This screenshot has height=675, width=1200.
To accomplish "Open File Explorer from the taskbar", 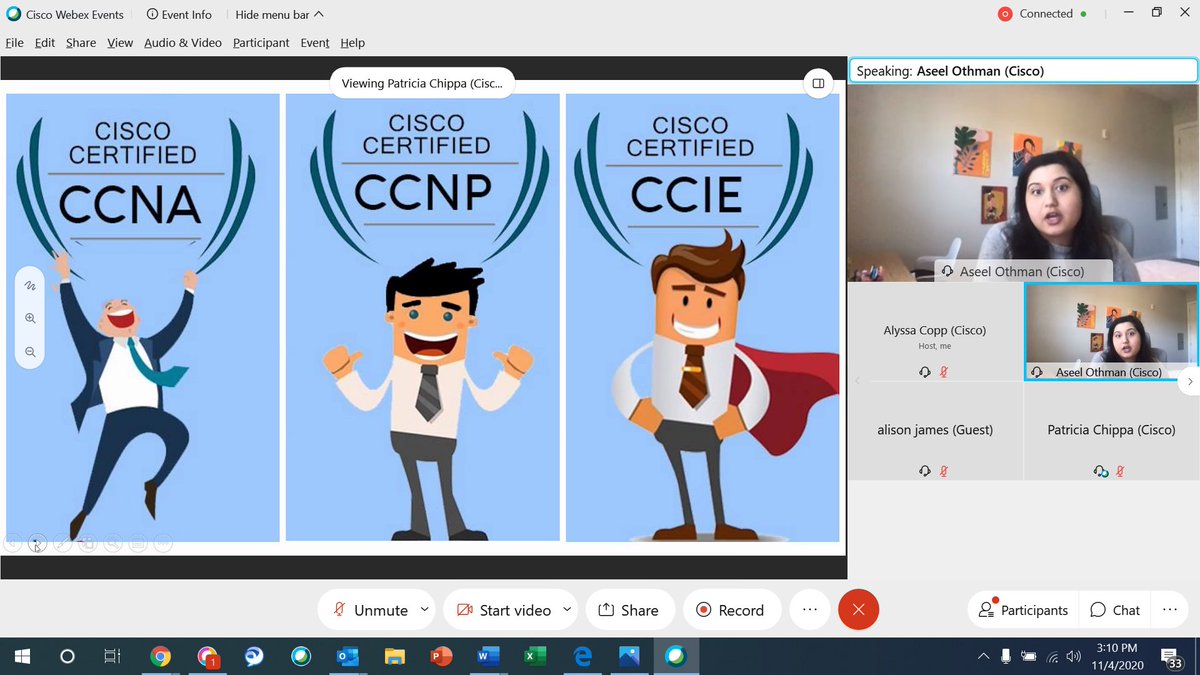I will point(394,657).
